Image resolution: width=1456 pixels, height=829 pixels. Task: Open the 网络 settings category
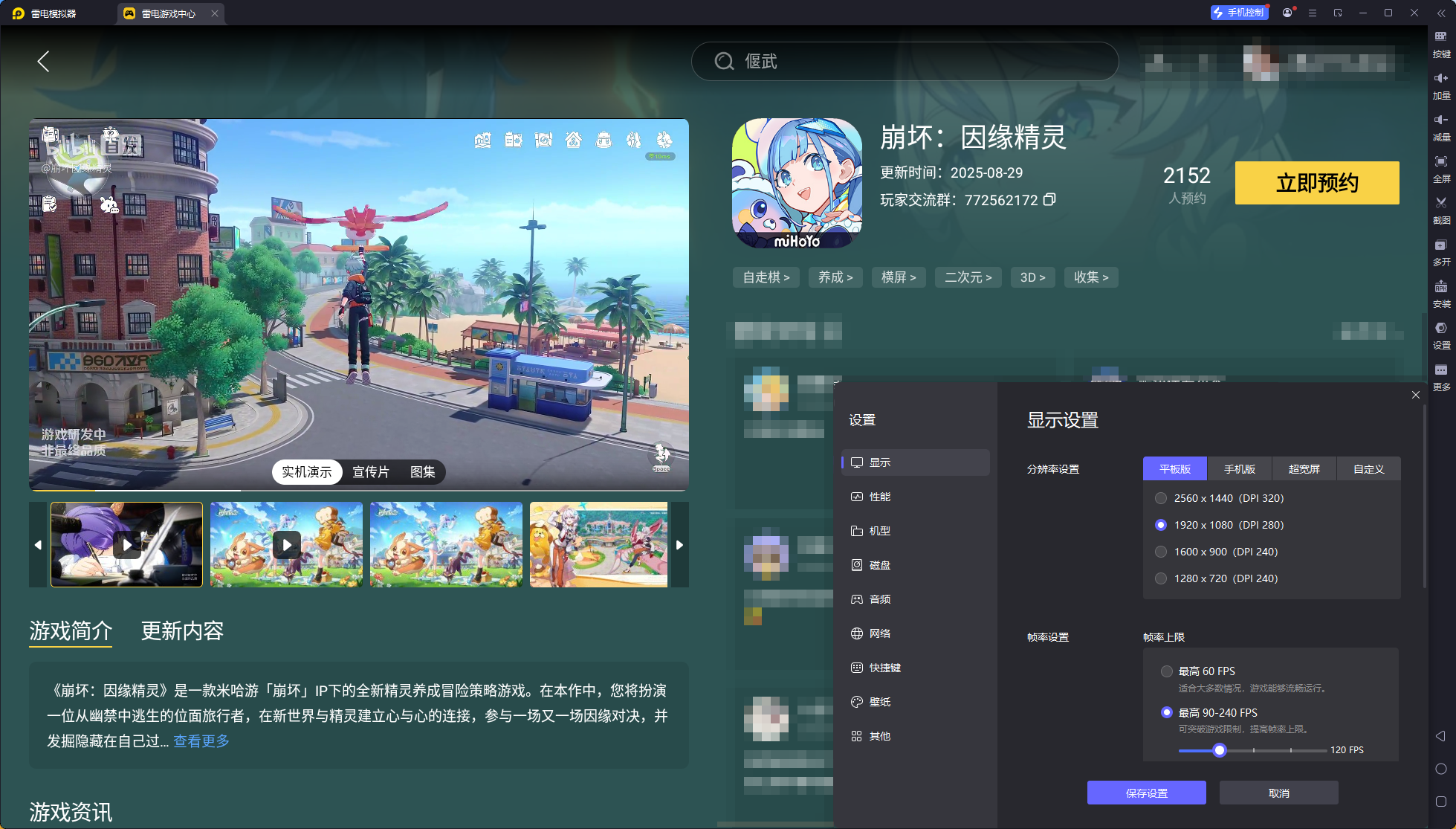pos(916,633)
